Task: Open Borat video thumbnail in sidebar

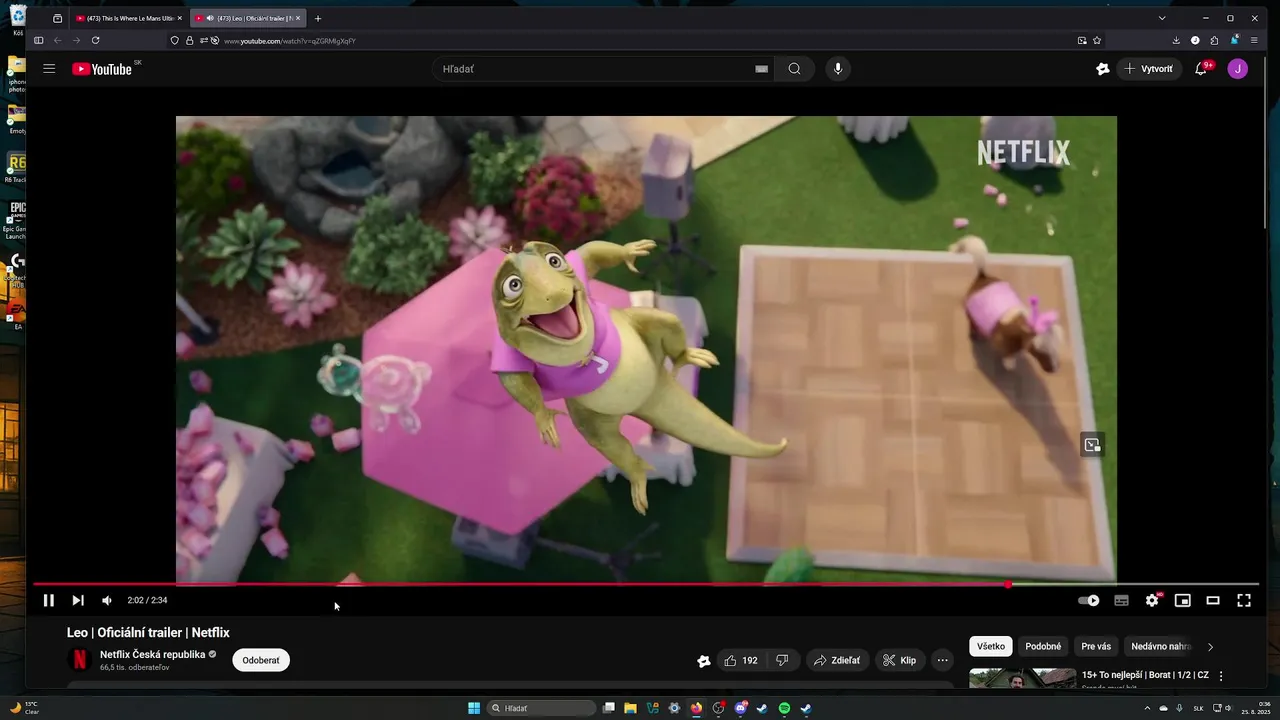Action: tap(1022, 679)
